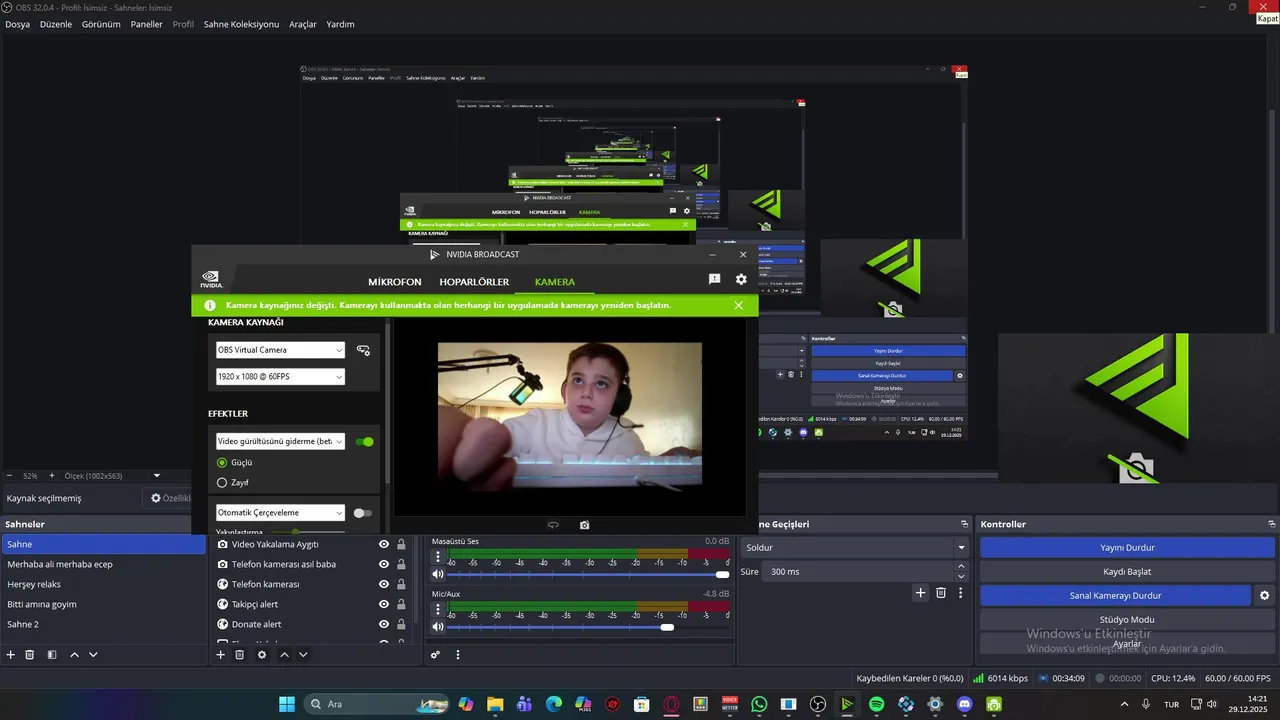Open the Otomatik Çerçeveleme effect dropdown
The width and height of the screenshot is (1280, 720).
pos(280,513)
